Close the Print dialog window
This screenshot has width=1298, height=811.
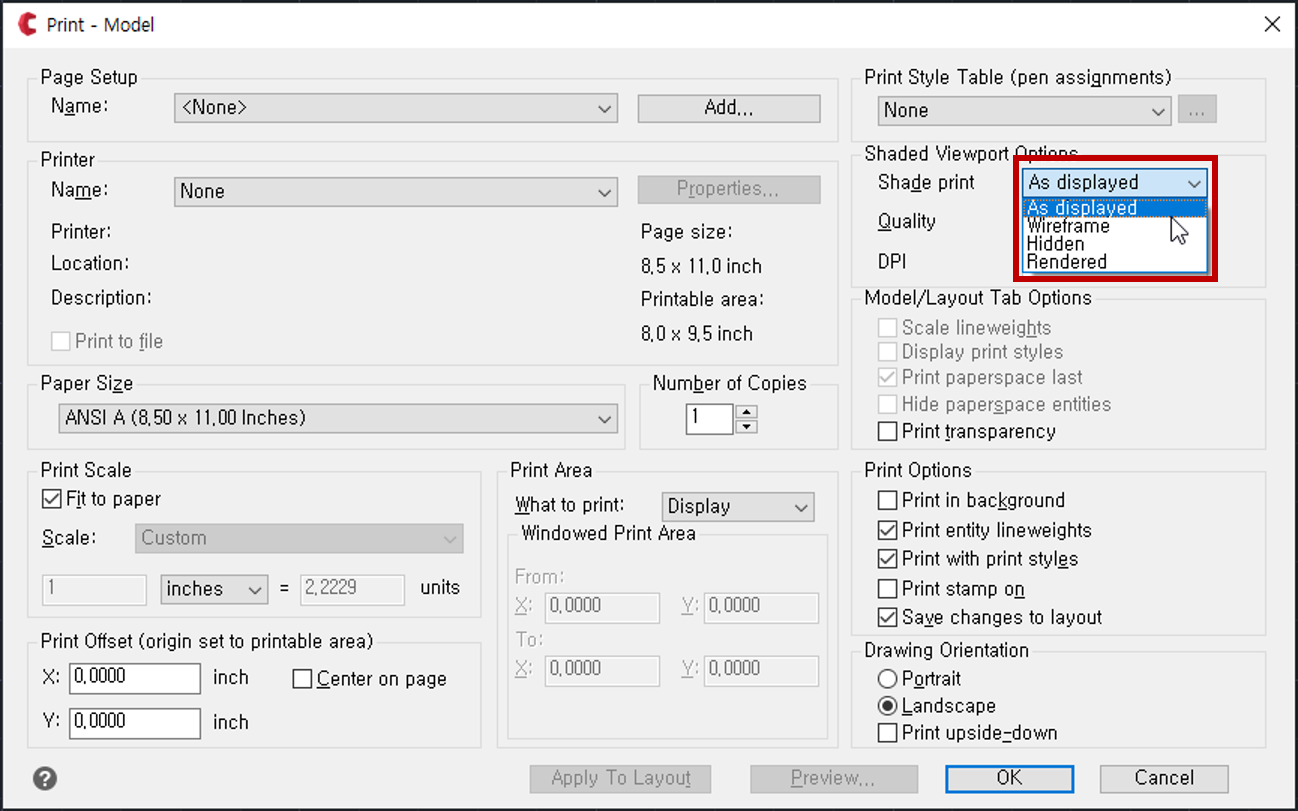pos(1271,24)
